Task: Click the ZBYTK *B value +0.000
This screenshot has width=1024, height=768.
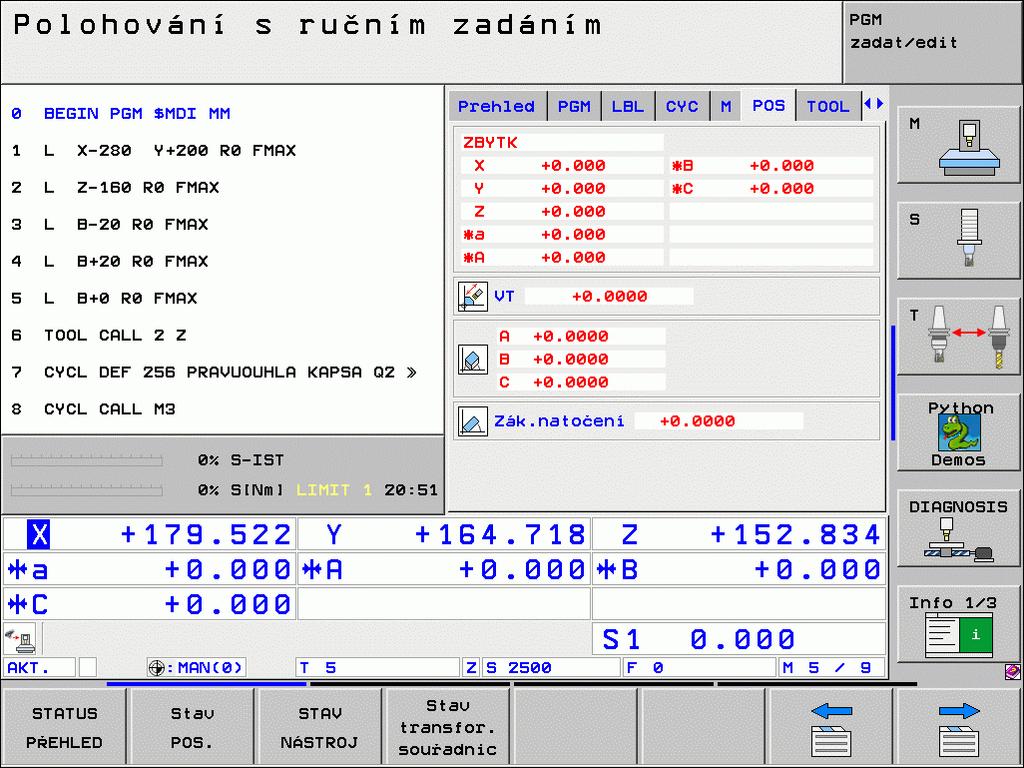Action: coord(782,166)
